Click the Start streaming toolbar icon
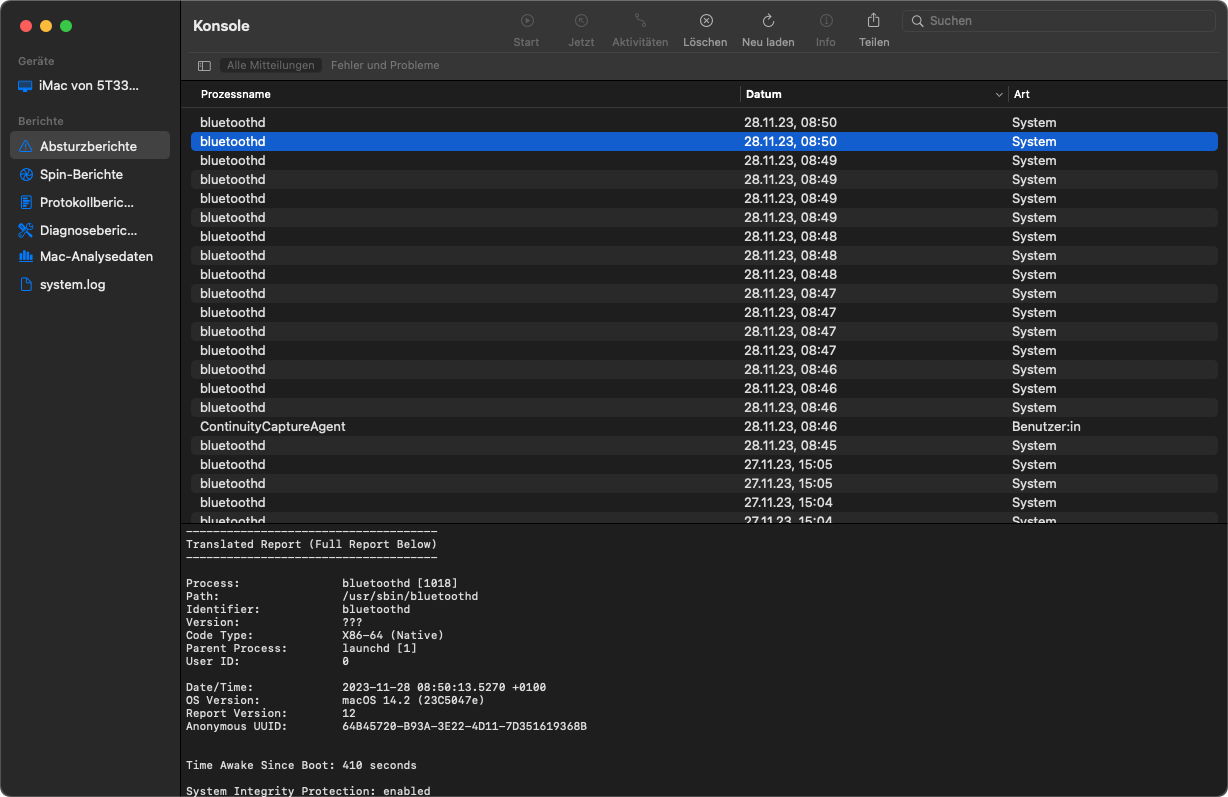This screenshot has height=797, width=1228. point(526,21)
